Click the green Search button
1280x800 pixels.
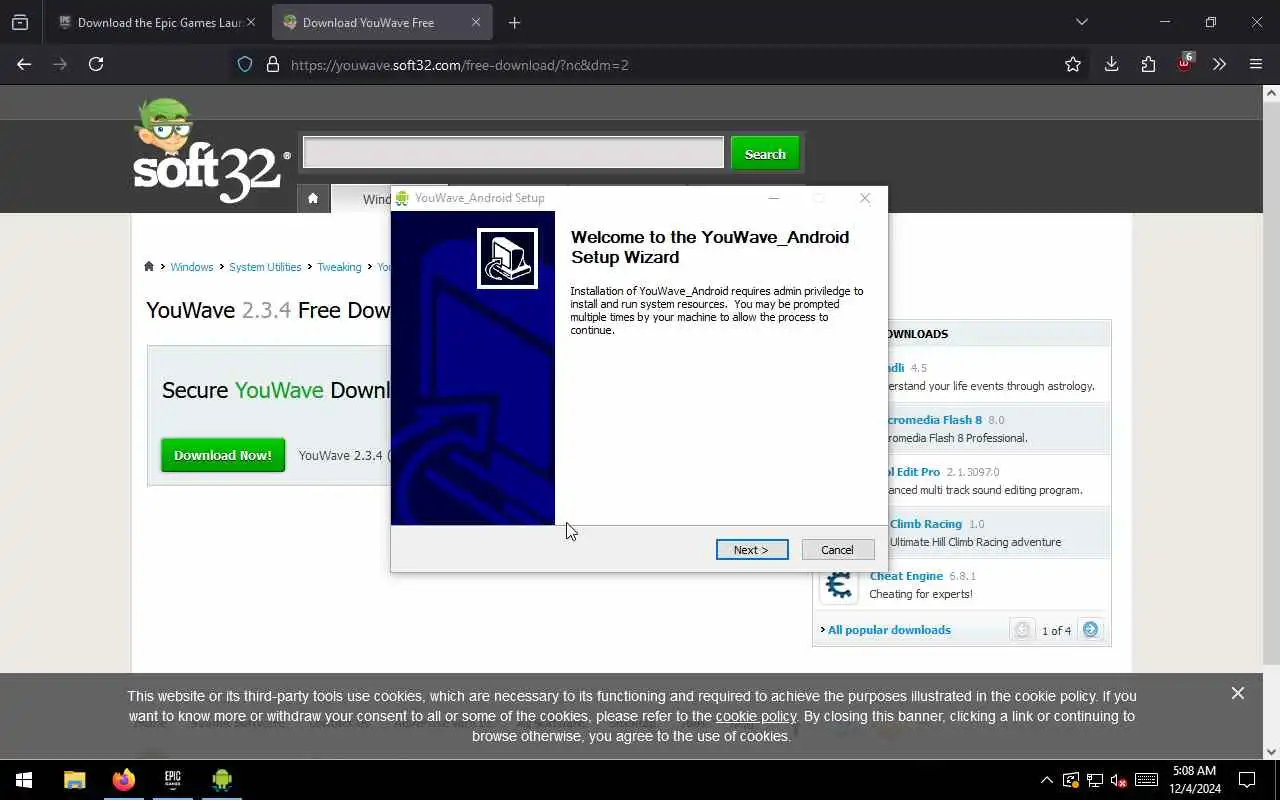765,154
